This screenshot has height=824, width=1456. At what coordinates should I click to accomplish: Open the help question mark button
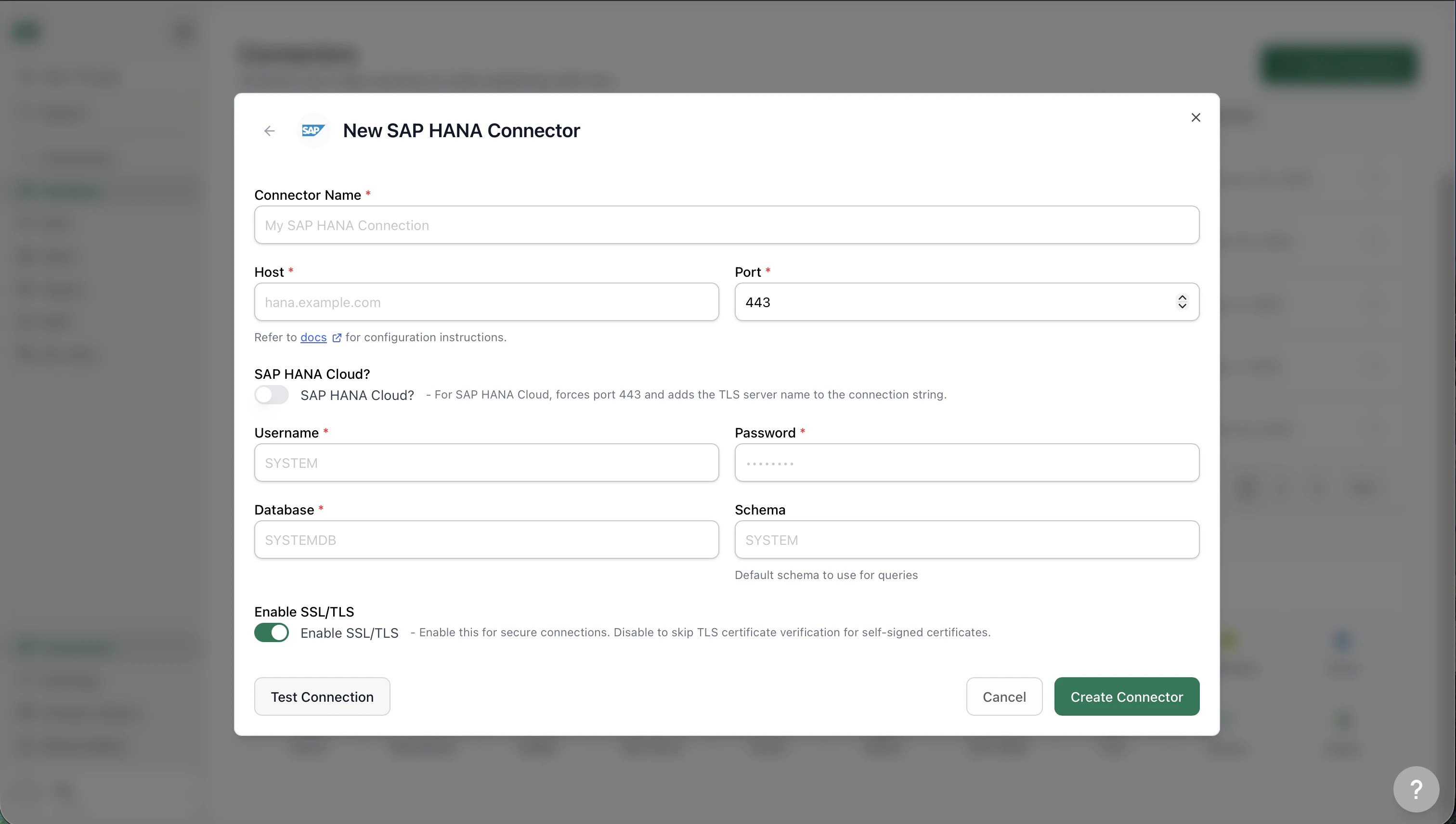(x=1416, y=789)
